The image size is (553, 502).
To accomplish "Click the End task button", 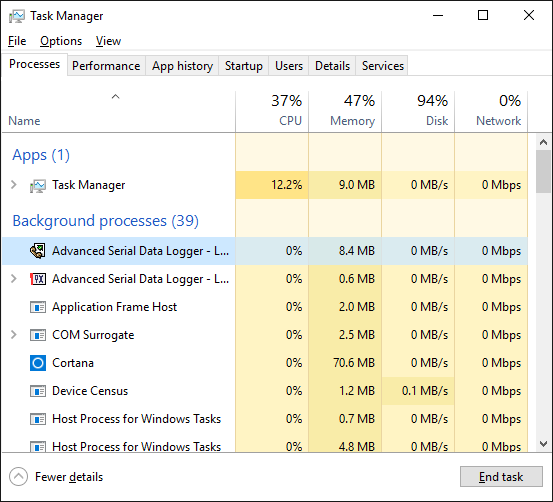I will [501, 477].
